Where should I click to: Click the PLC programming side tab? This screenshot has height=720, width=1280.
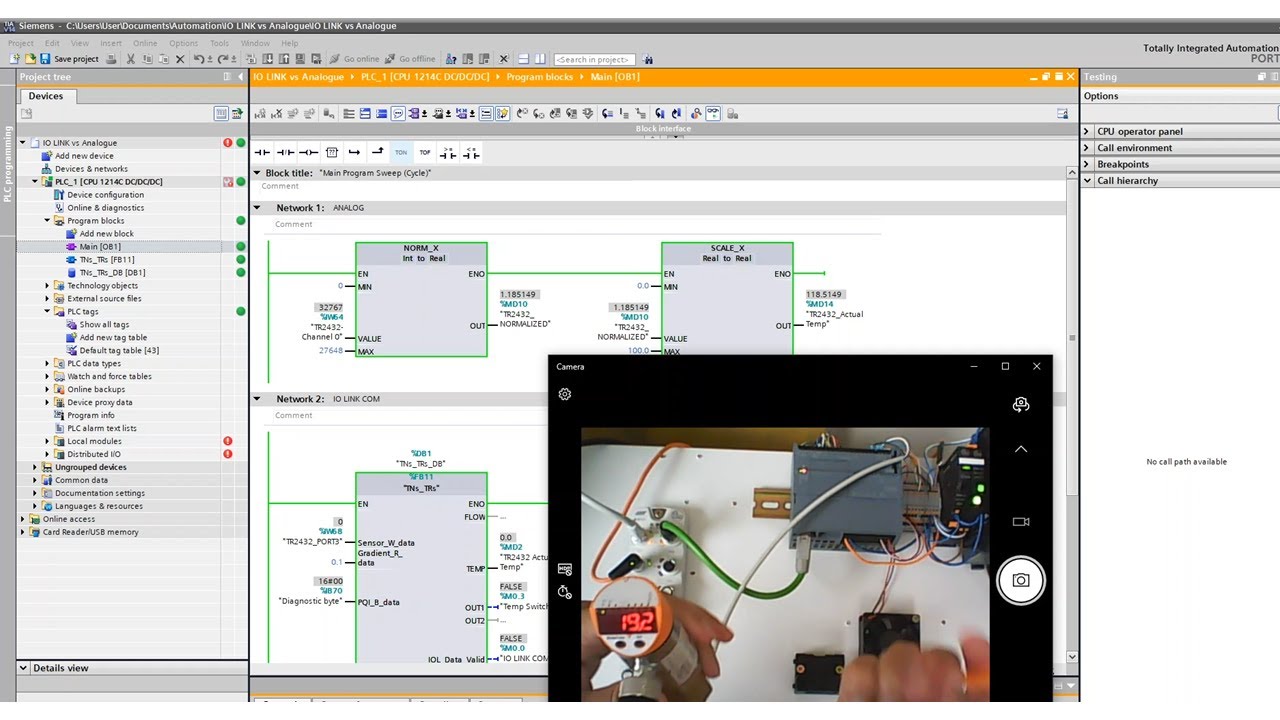coord(7,165)
